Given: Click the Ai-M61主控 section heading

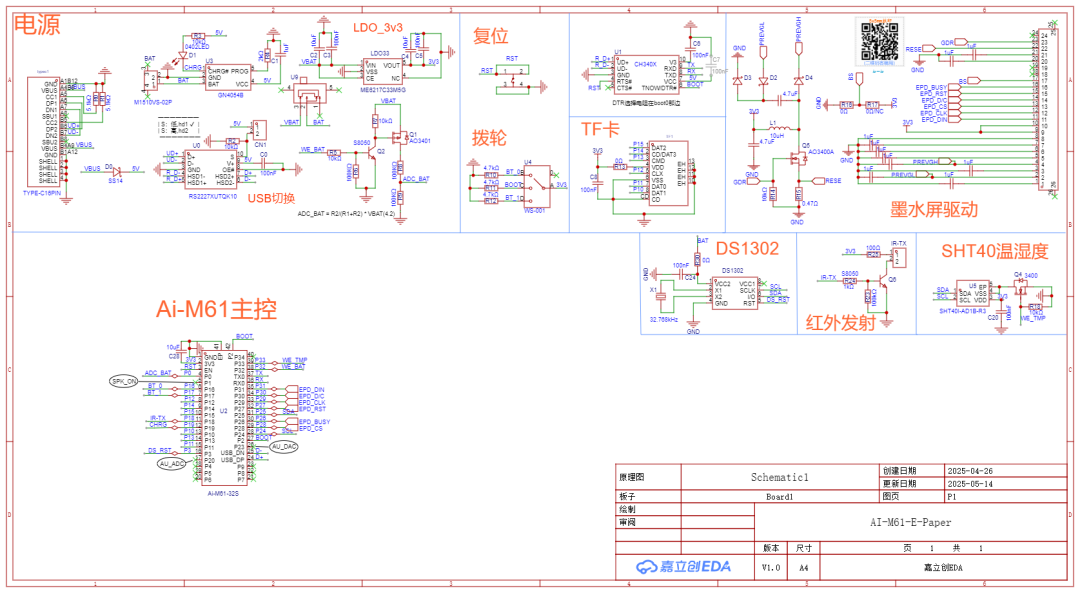Looking at the screenshot, I should 216,309.
